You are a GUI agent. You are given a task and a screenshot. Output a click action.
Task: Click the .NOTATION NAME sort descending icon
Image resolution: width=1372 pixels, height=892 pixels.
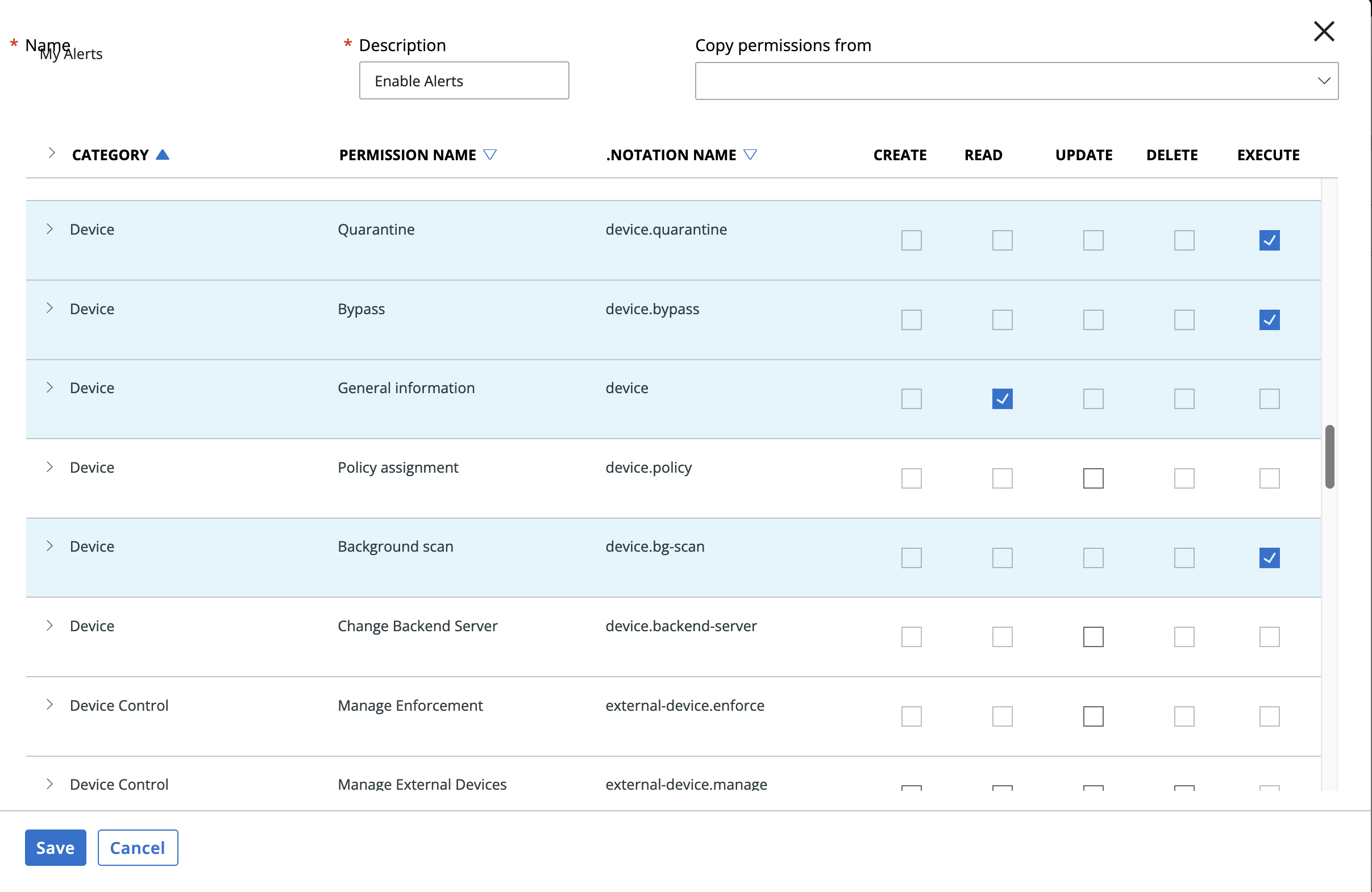coord(751,154)
